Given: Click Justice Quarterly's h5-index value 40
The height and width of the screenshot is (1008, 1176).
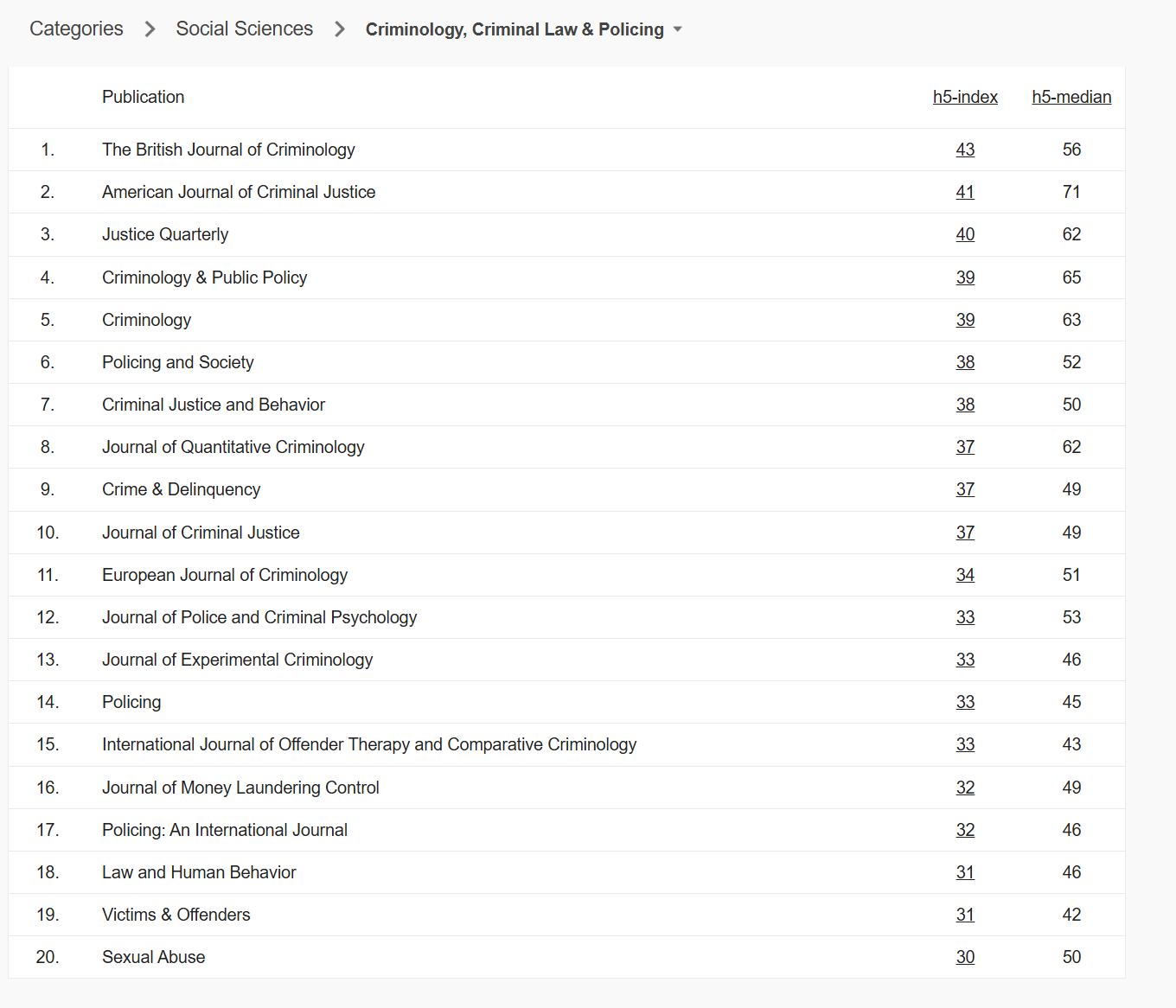Looking at the screenshot, I should click(x=965, y=234).
